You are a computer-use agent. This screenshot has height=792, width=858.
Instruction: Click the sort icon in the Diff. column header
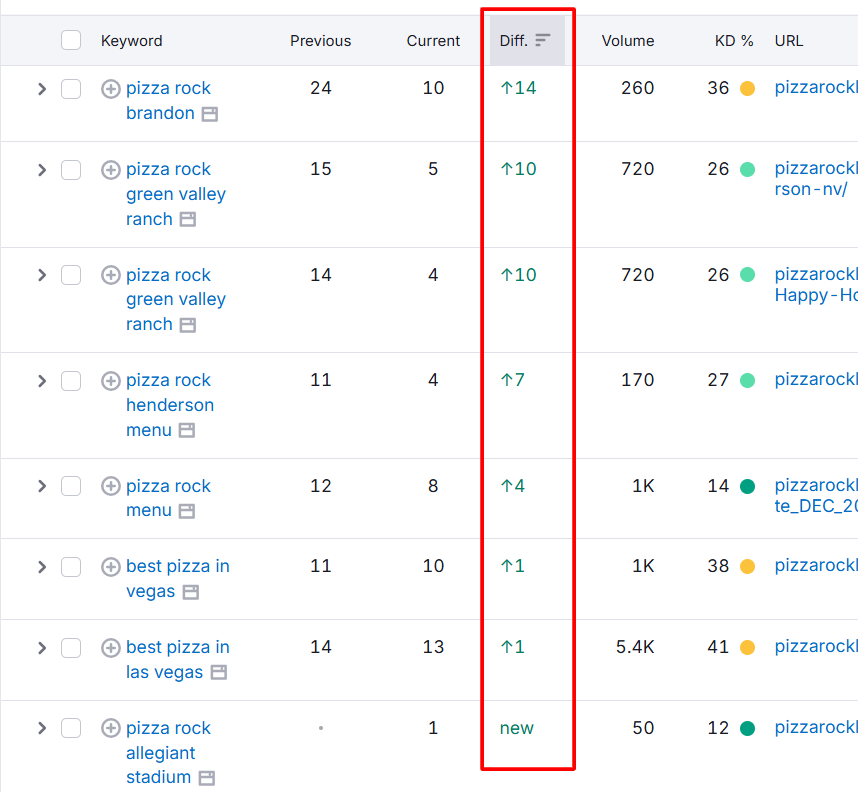(542, 40)
